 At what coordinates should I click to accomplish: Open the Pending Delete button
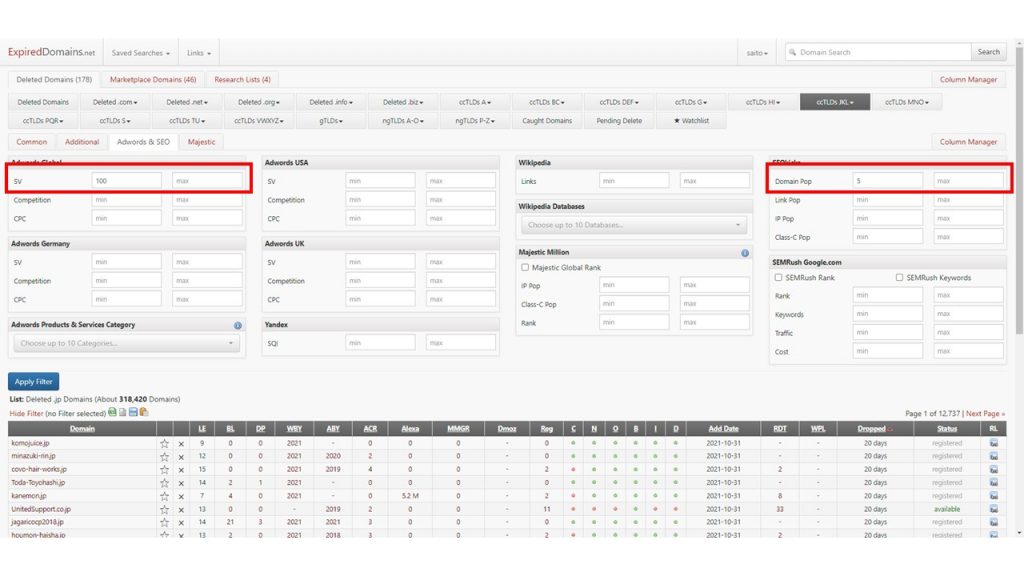coord(618,121)
